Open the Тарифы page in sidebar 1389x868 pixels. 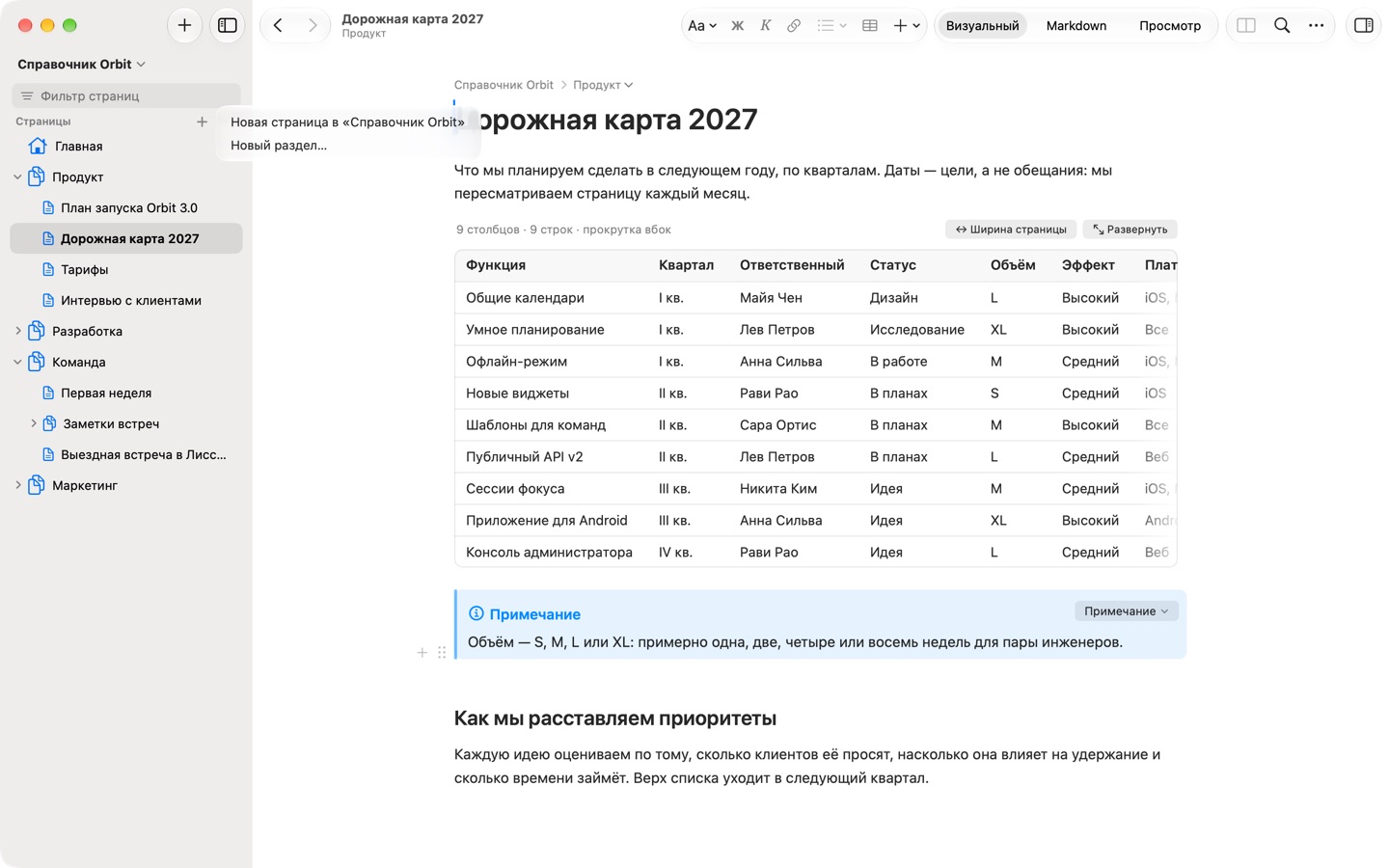point(126,270)
